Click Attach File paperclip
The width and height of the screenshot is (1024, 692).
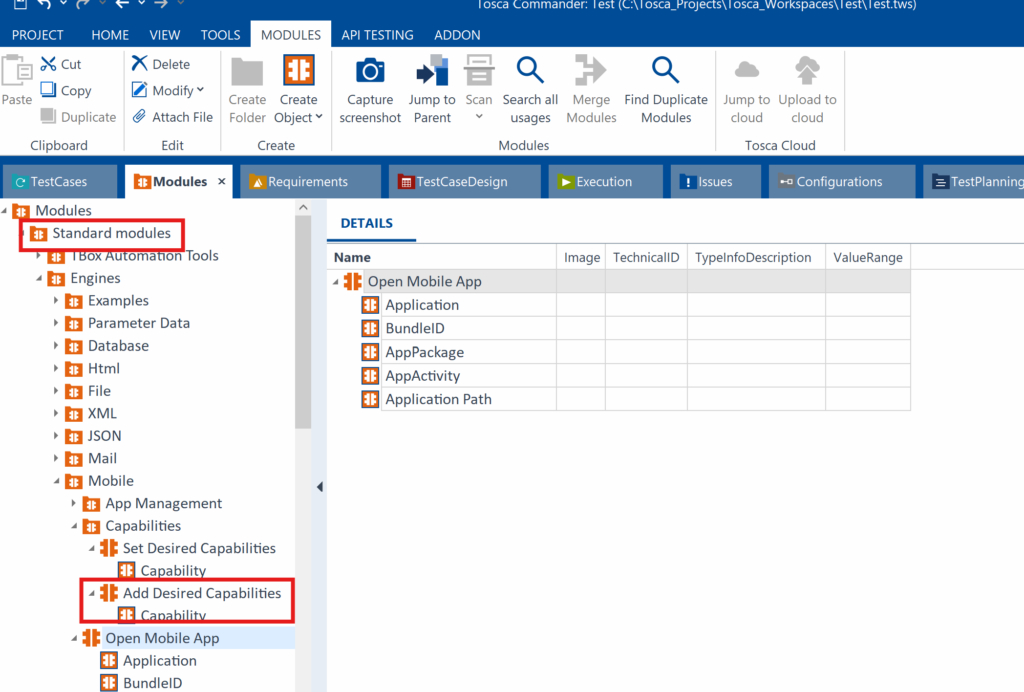[139, 117]
